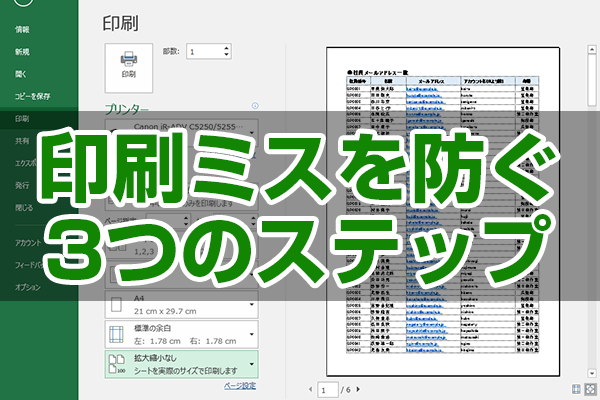Open 発行 in the sidebar
Screen dimensions: 600x400
tap(22, 185)
